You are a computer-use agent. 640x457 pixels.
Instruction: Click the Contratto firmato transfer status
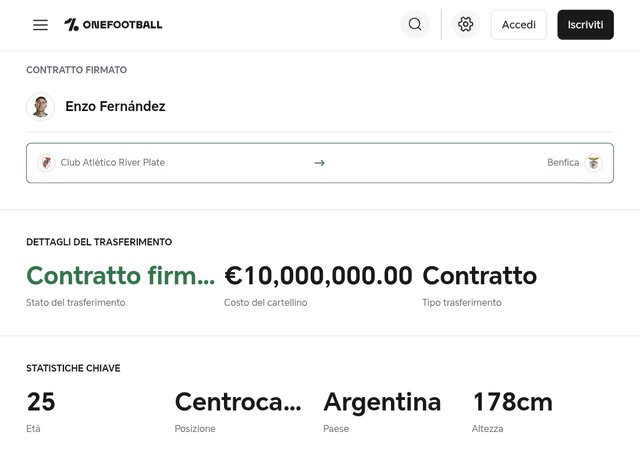(120, 276)
